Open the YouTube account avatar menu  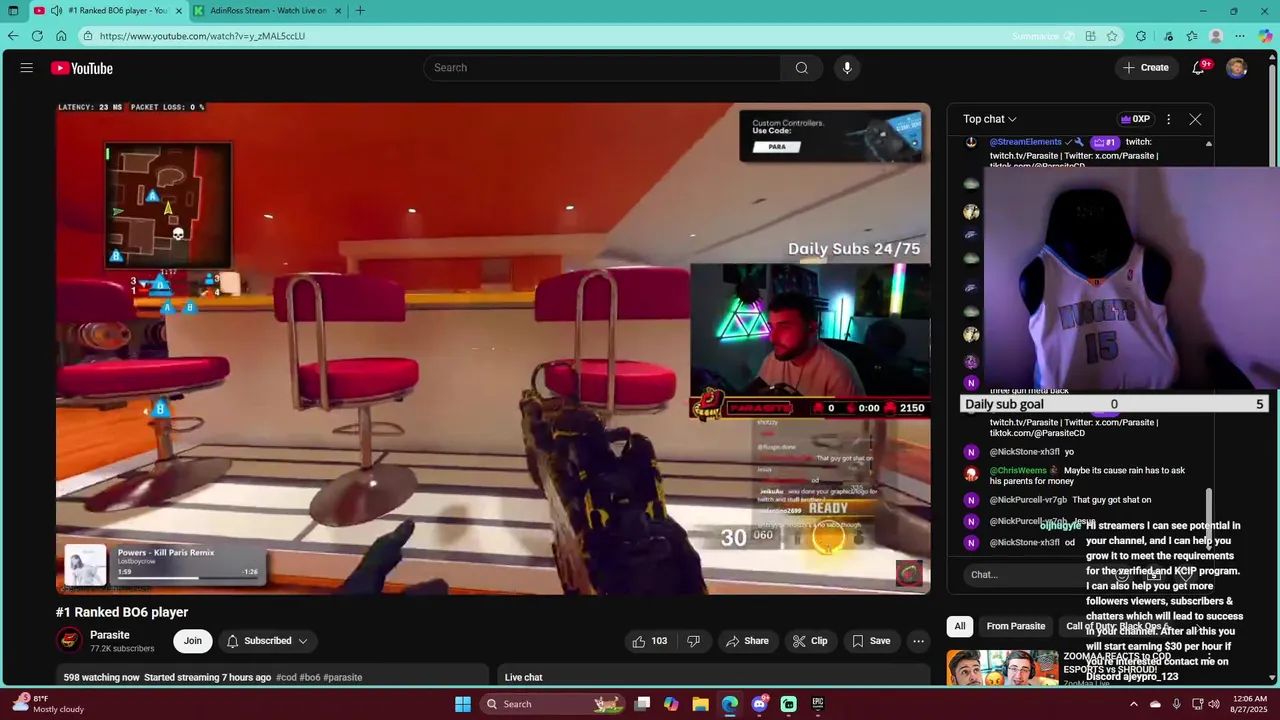[1237, 68]
